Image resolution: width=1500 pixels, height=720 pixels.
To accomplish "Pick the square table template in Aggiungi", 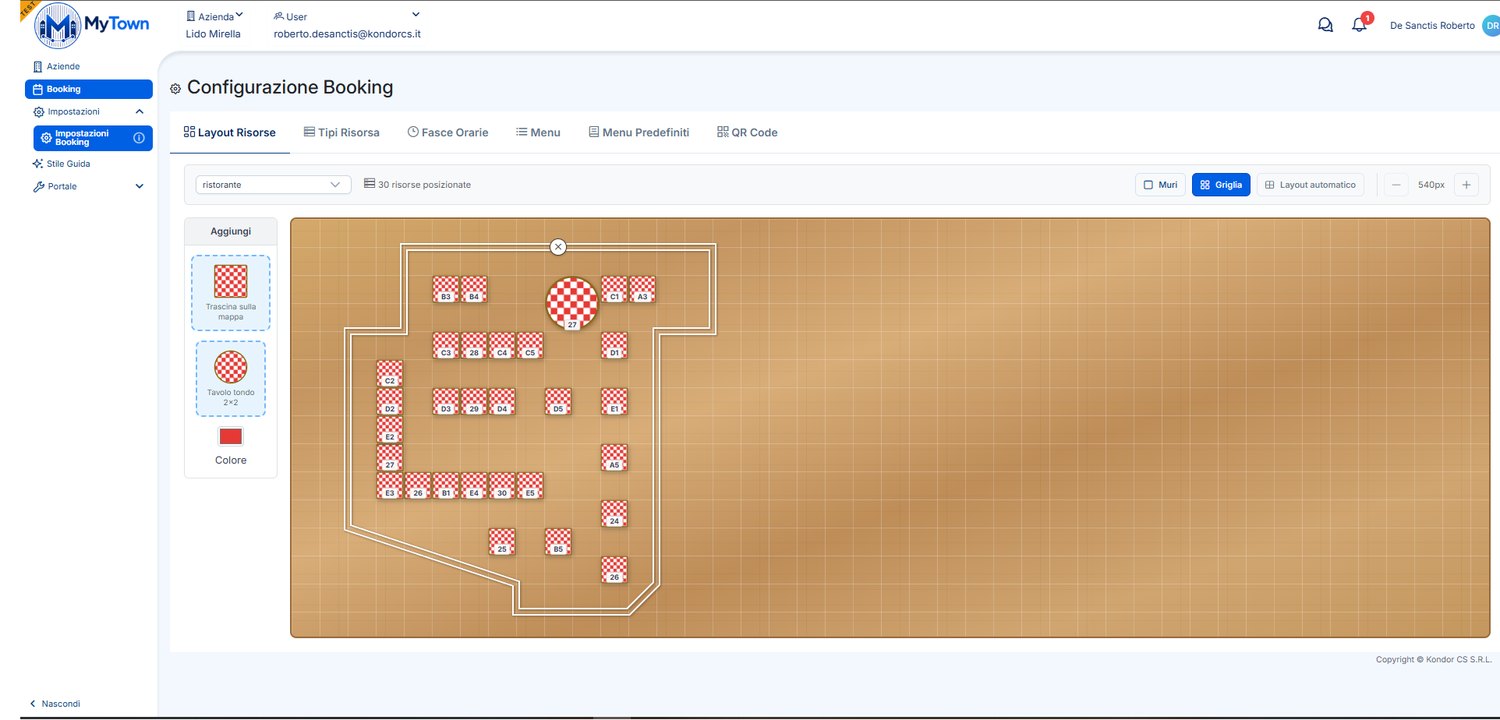I will click(x=231, y=293).
